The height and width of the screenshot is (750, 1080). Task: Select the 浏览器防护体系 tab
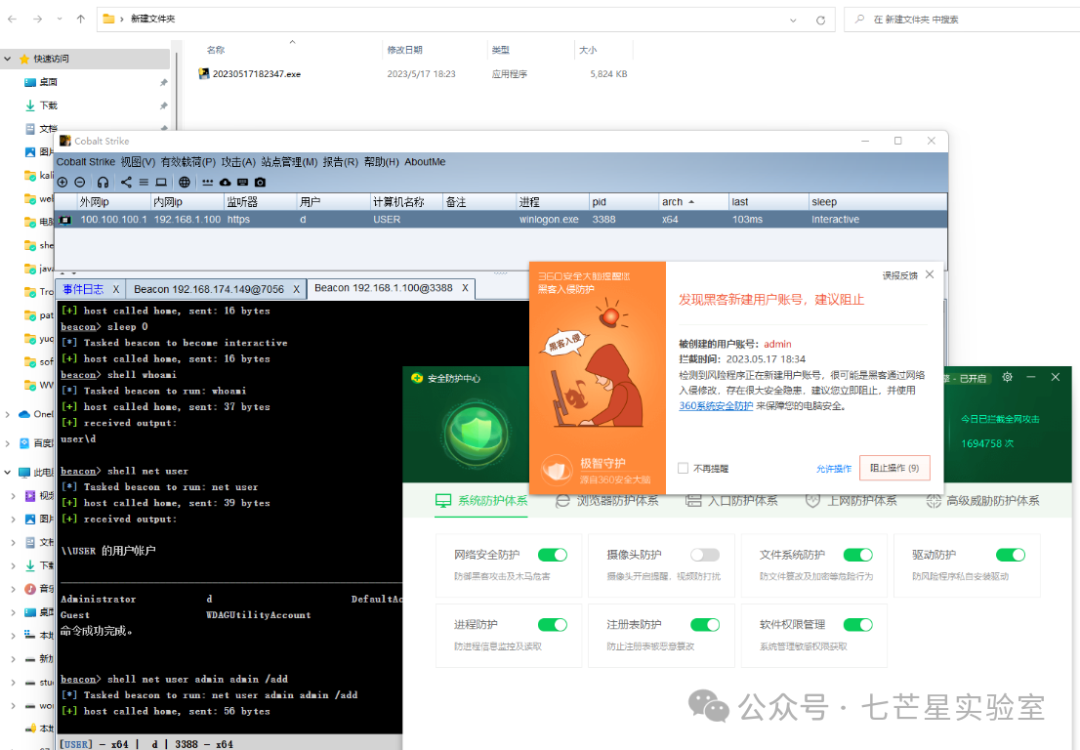(607, 501)
